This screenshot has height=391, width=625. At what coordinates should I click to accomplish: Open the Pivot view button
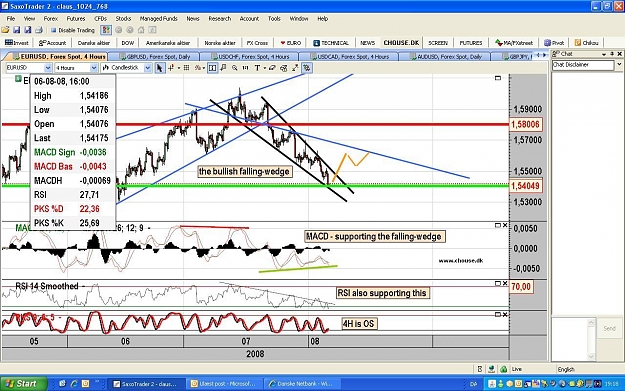(554, 43)
